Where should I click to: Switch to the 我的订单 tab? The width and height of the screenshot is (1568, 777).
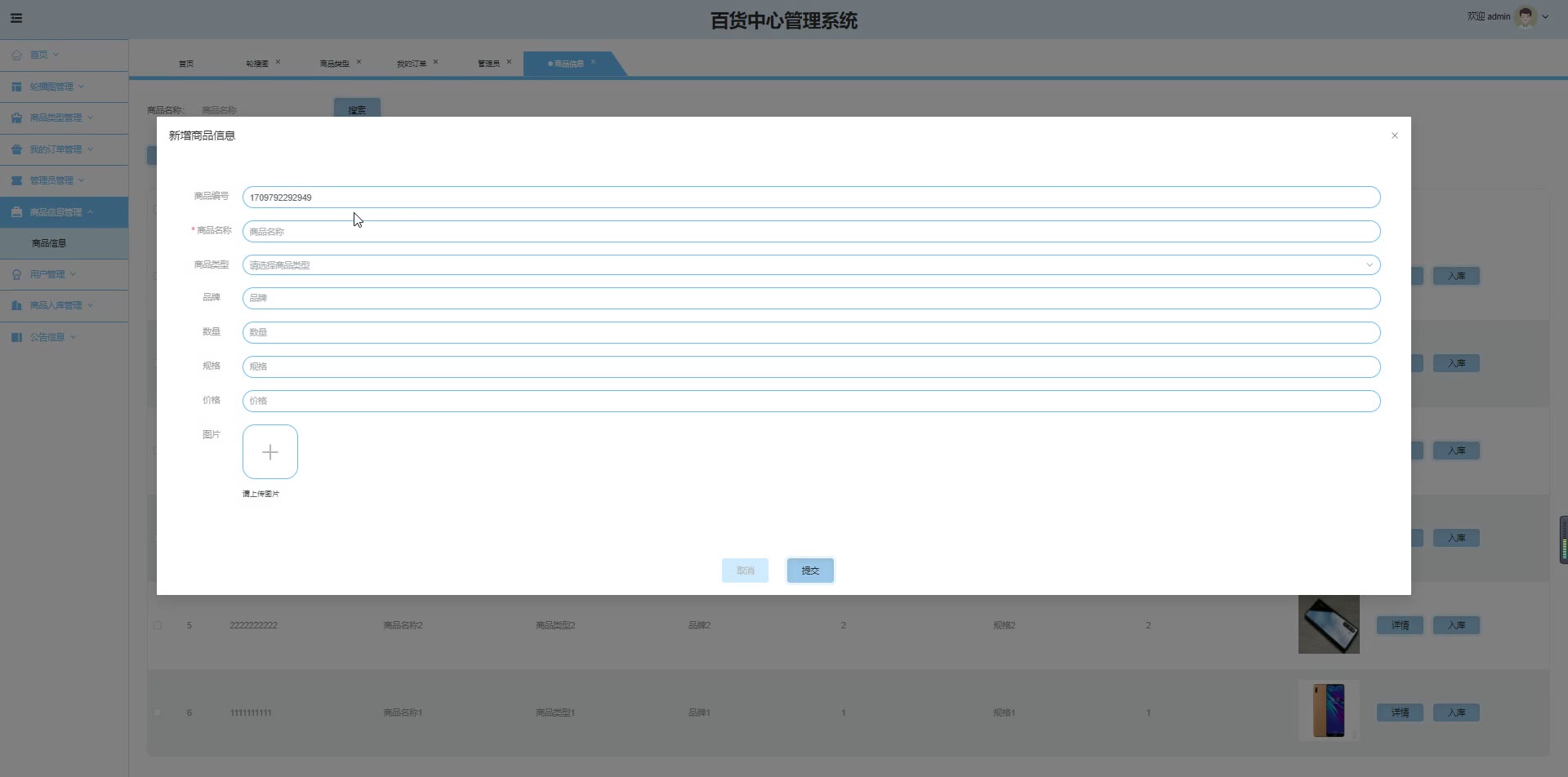click(x=412, y=64)
